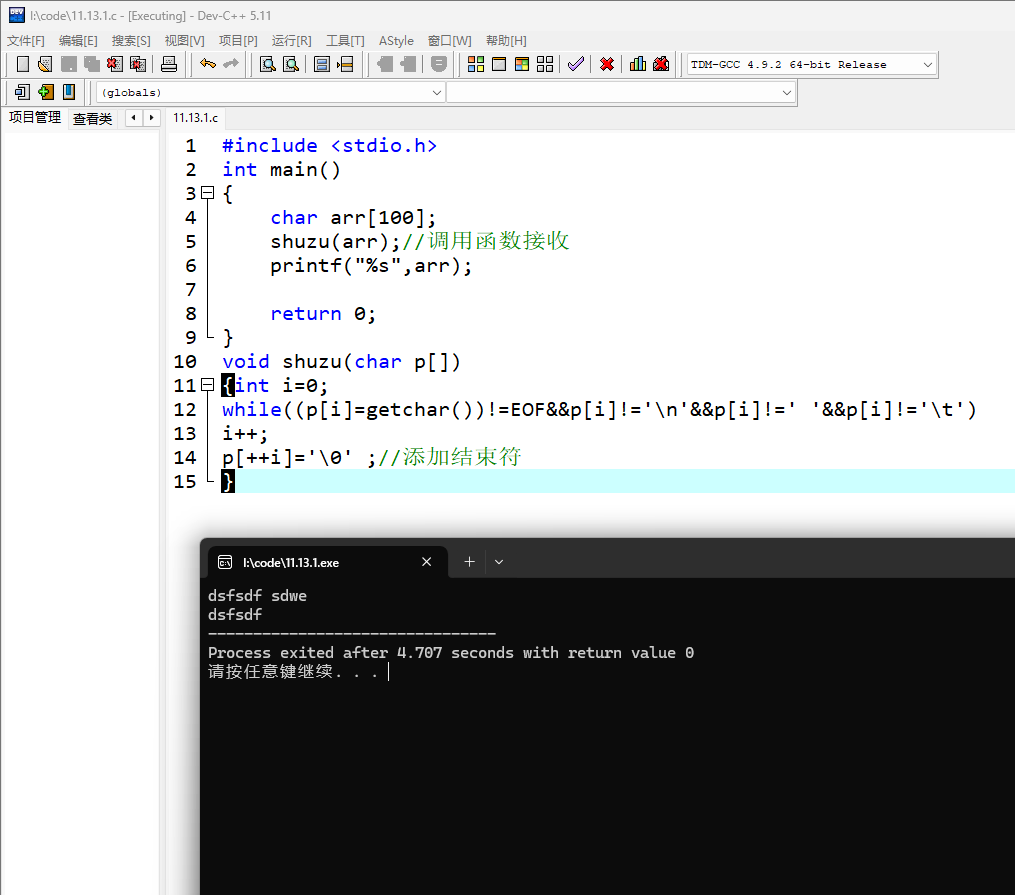Click the Delete profiling information icon
1015x895 pixels.
tap(661, 64)
